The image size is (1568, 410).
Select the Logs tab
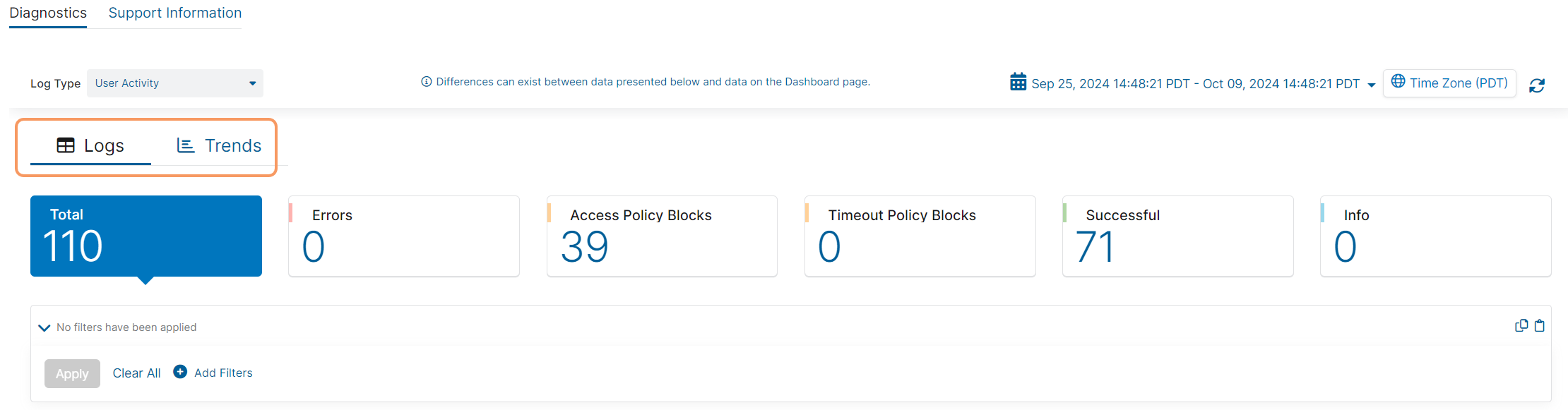(90, 145)
